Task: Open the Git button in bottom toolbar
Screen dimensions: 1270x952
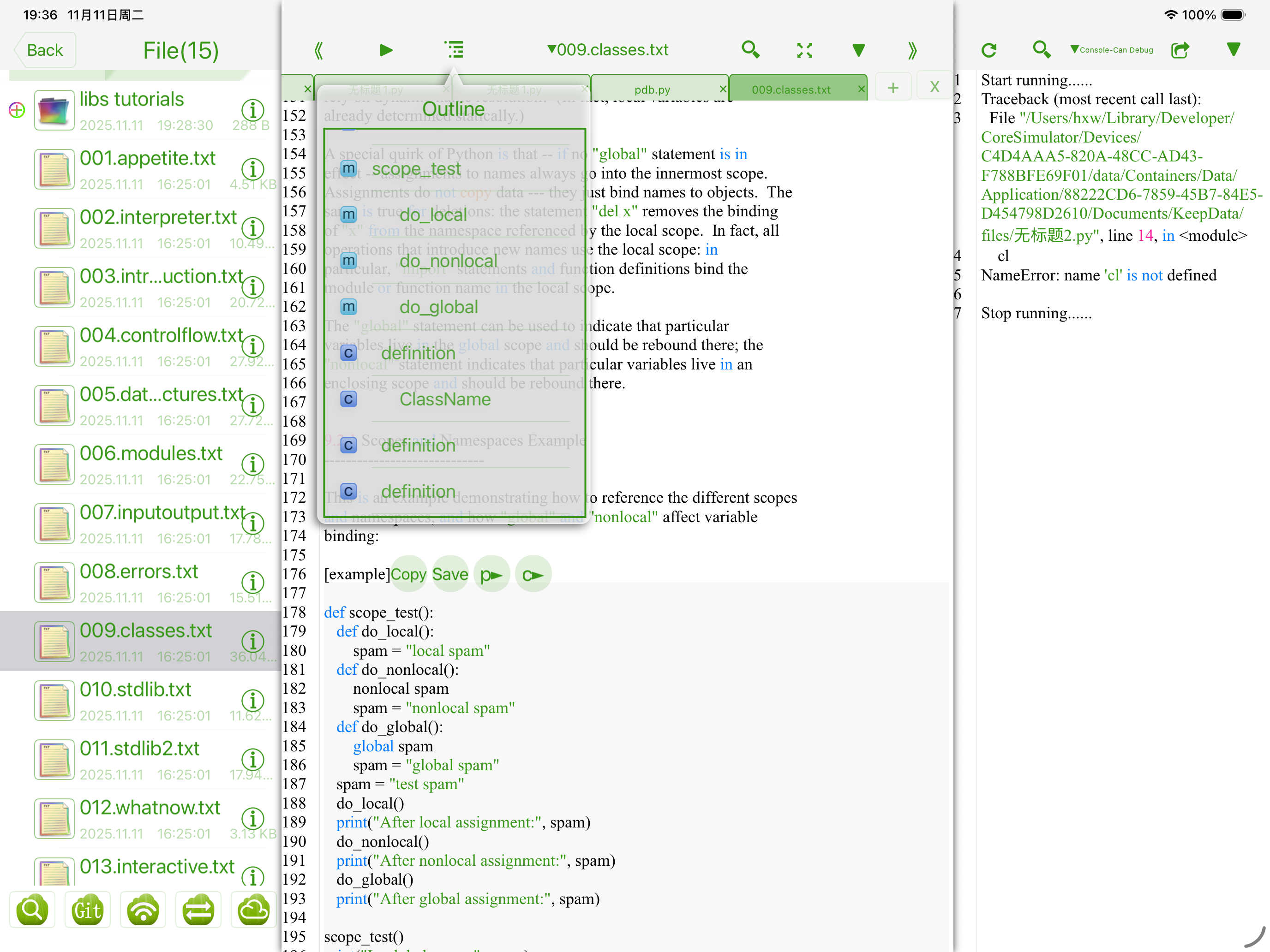Action: coord(87,910)
